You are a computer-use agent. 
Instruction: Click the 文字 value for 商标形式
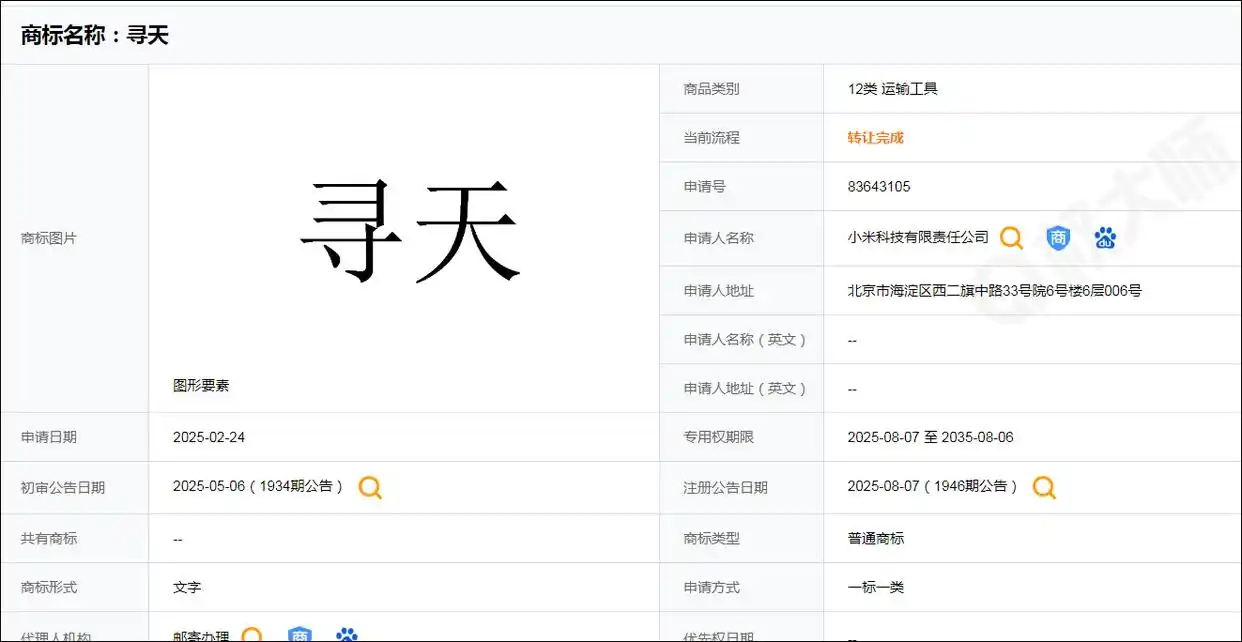(187, 587)
